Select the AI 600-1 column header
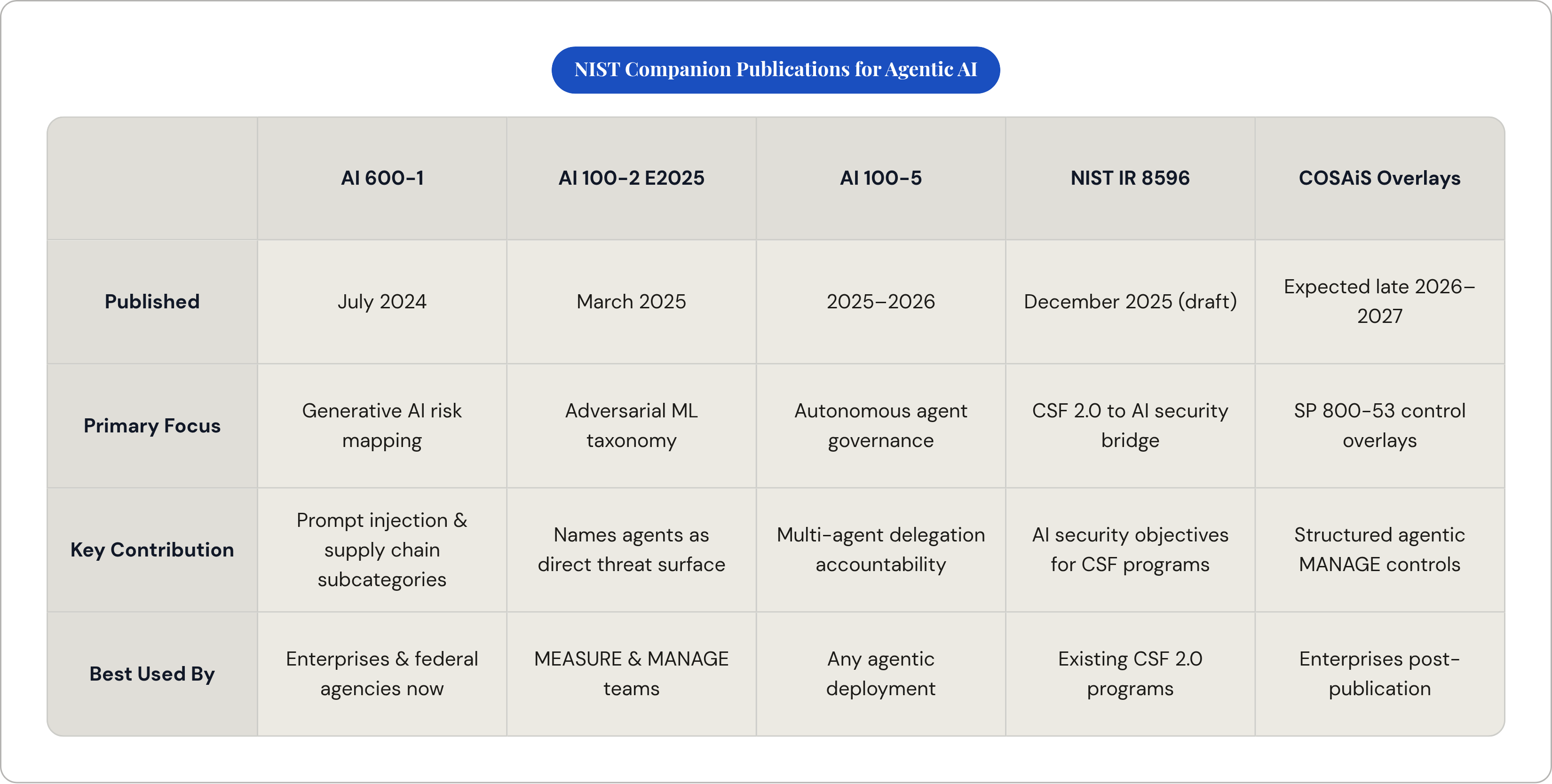The width and height of the screenshot is (1552, 784). pos(382,178)
